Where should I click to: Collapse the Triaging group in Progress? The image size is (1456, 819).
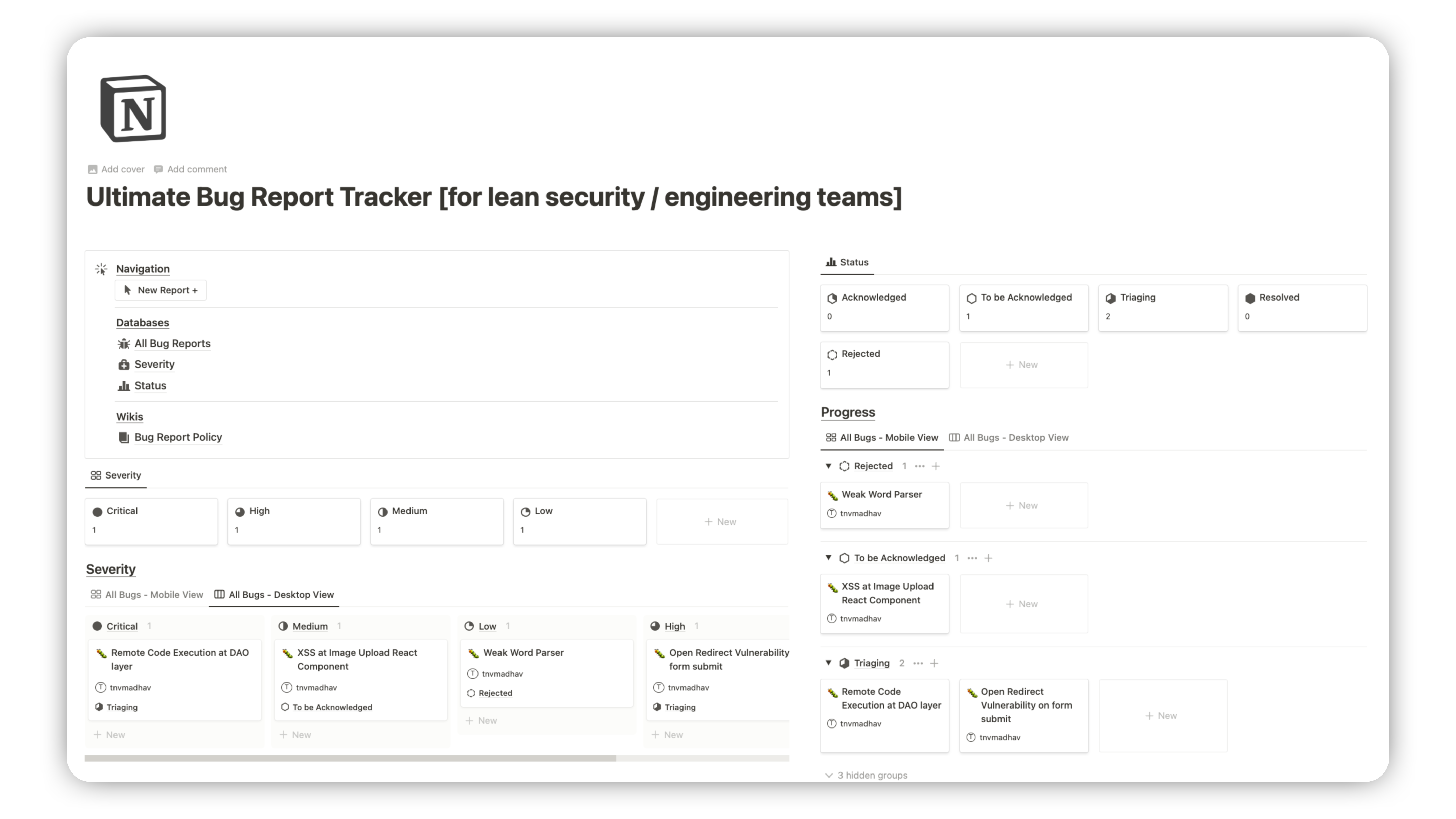point(828,663)
